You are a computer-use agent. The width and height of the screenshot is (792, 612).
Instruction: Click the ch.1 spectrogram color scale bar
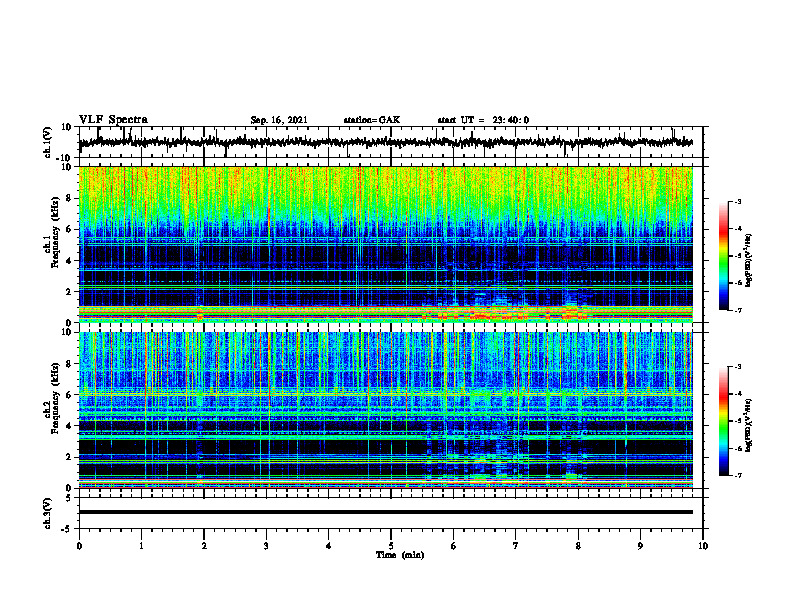[x=724, y=256]
